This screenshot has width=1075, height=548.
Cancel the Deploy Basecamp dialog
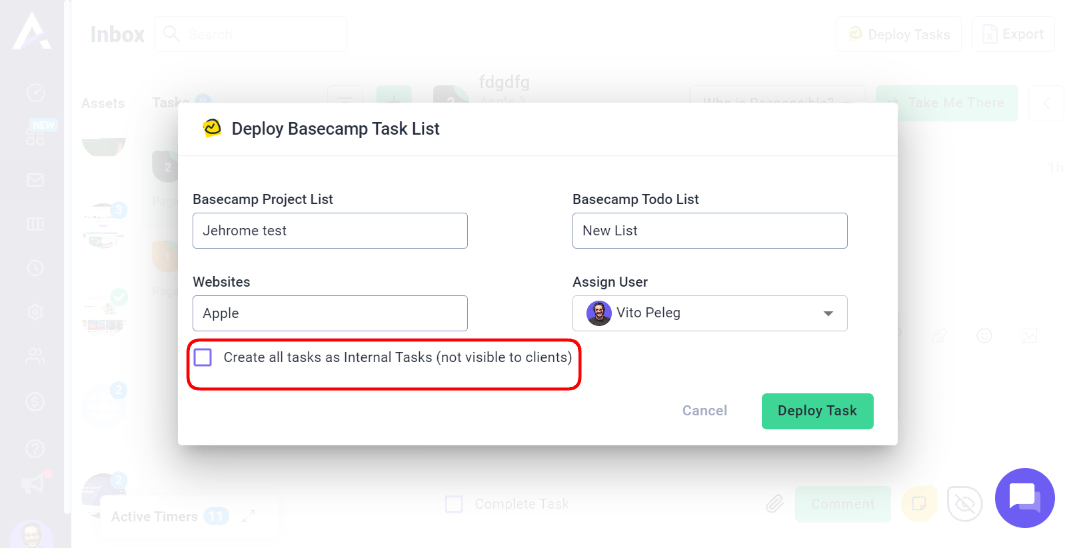click(704, 411)
